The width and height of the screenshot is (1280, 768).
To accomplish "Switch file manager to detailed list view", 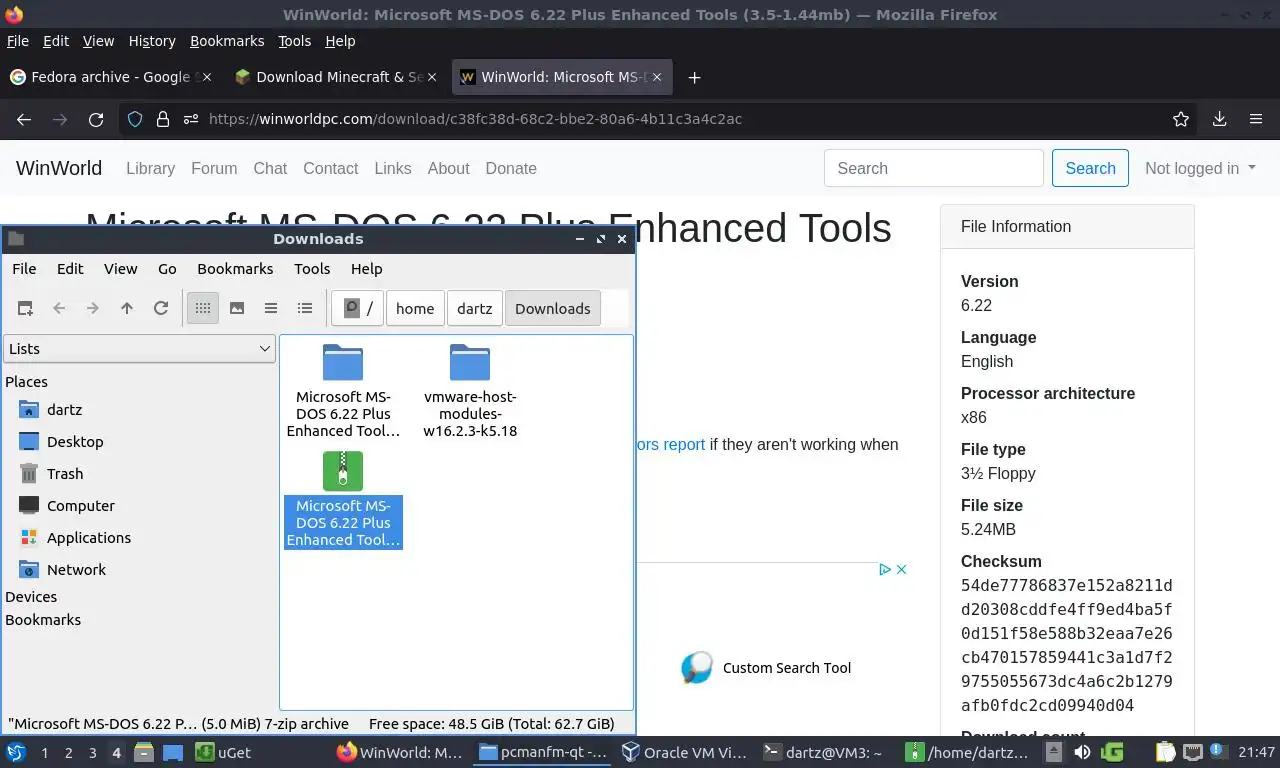I will 305,308.
